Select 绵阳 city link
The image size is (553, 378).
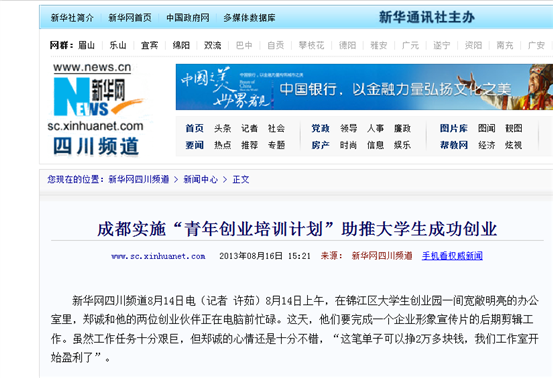(181, 45)
